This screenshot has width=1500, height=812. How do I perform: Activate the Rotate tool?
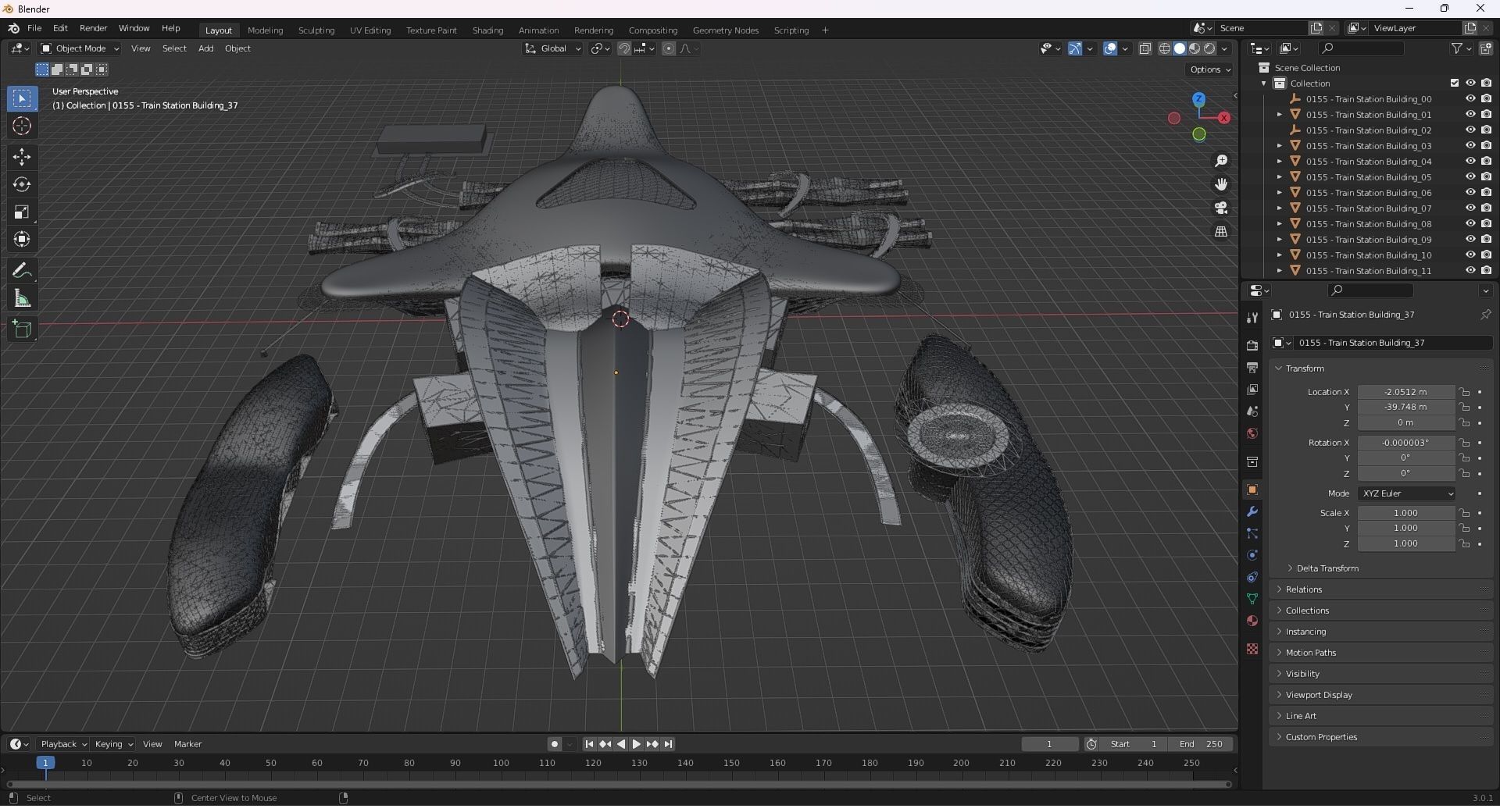click(22, 184)
